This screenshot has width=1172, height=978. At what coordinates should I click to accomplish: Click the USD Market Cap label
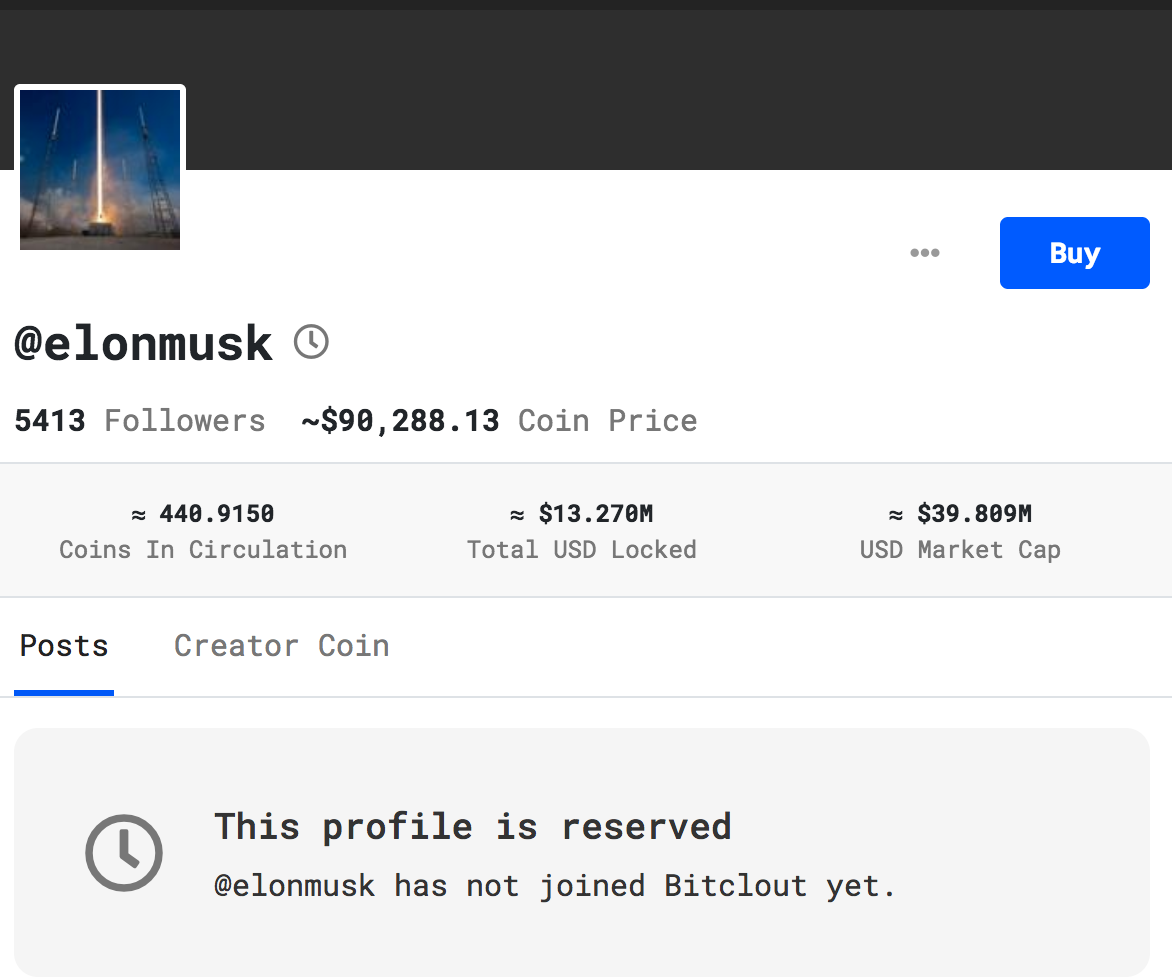(960, 550)
